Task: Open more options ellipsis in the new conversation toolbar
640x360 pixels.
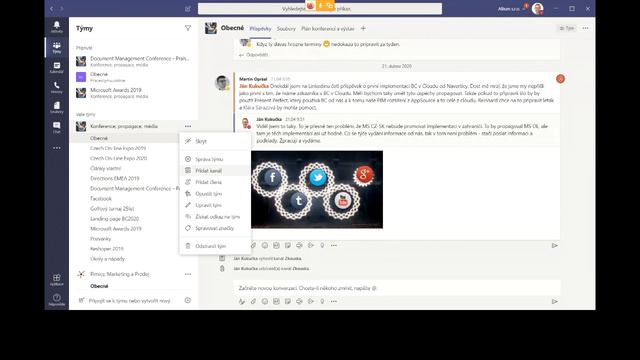Action: point(334,301)
